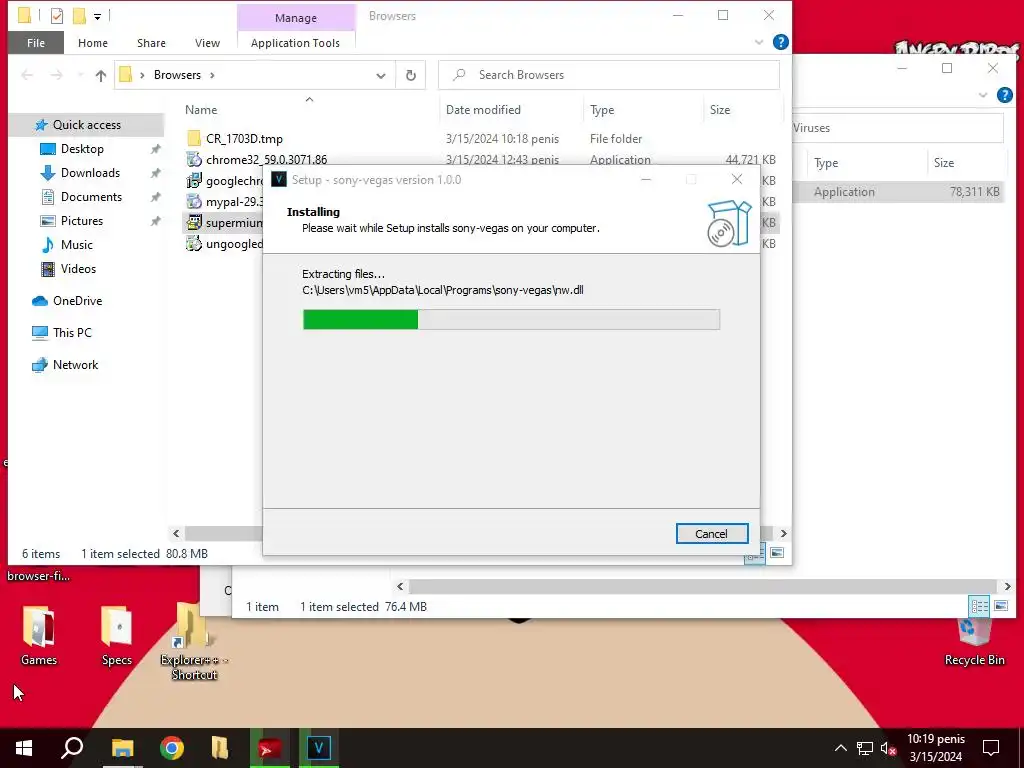
Task: Expand the ribbon in Viruses window
Action: pyautogui.click(x=983, y=95)
